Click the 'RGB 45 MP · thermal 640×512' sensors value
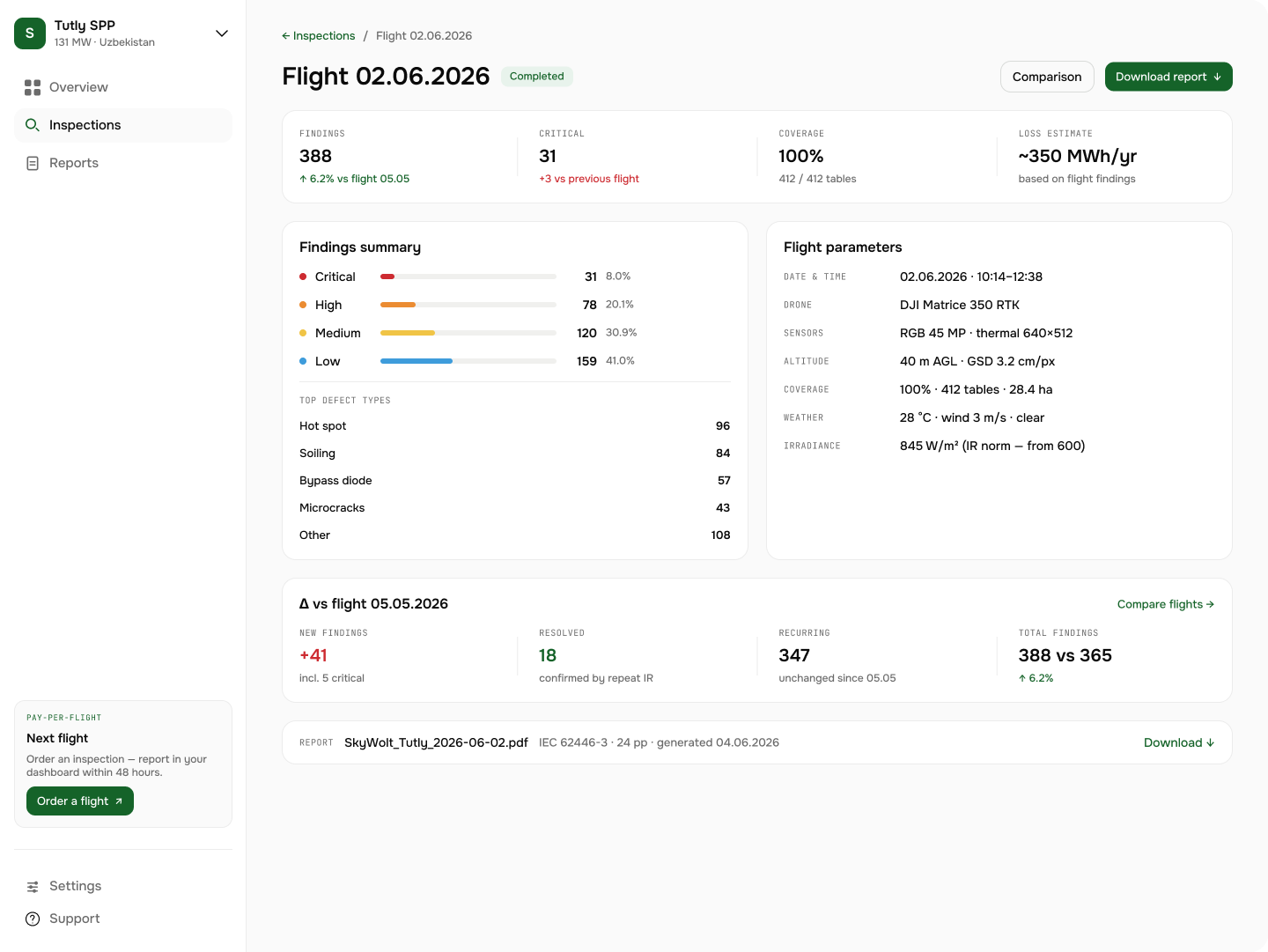The image size is (1268, 952). [986, 333]
